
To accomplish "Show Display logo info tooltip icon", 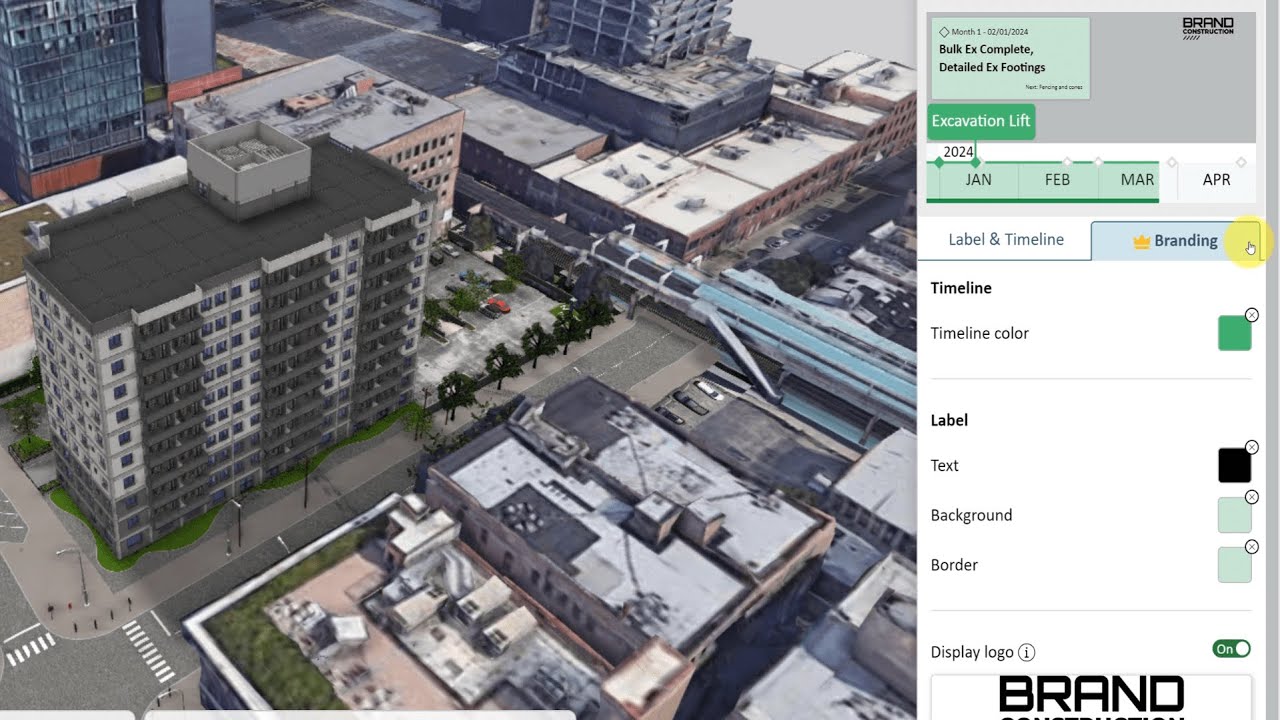I will tap(1026, 653).
